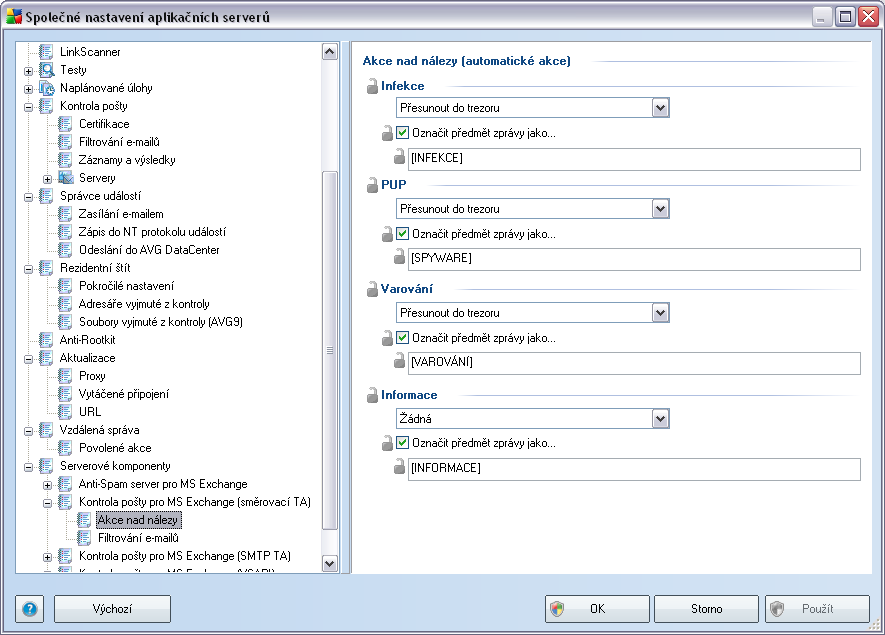
Task: Expand Anti-Spam server pro MS Exchange
Action: (48, 485)
